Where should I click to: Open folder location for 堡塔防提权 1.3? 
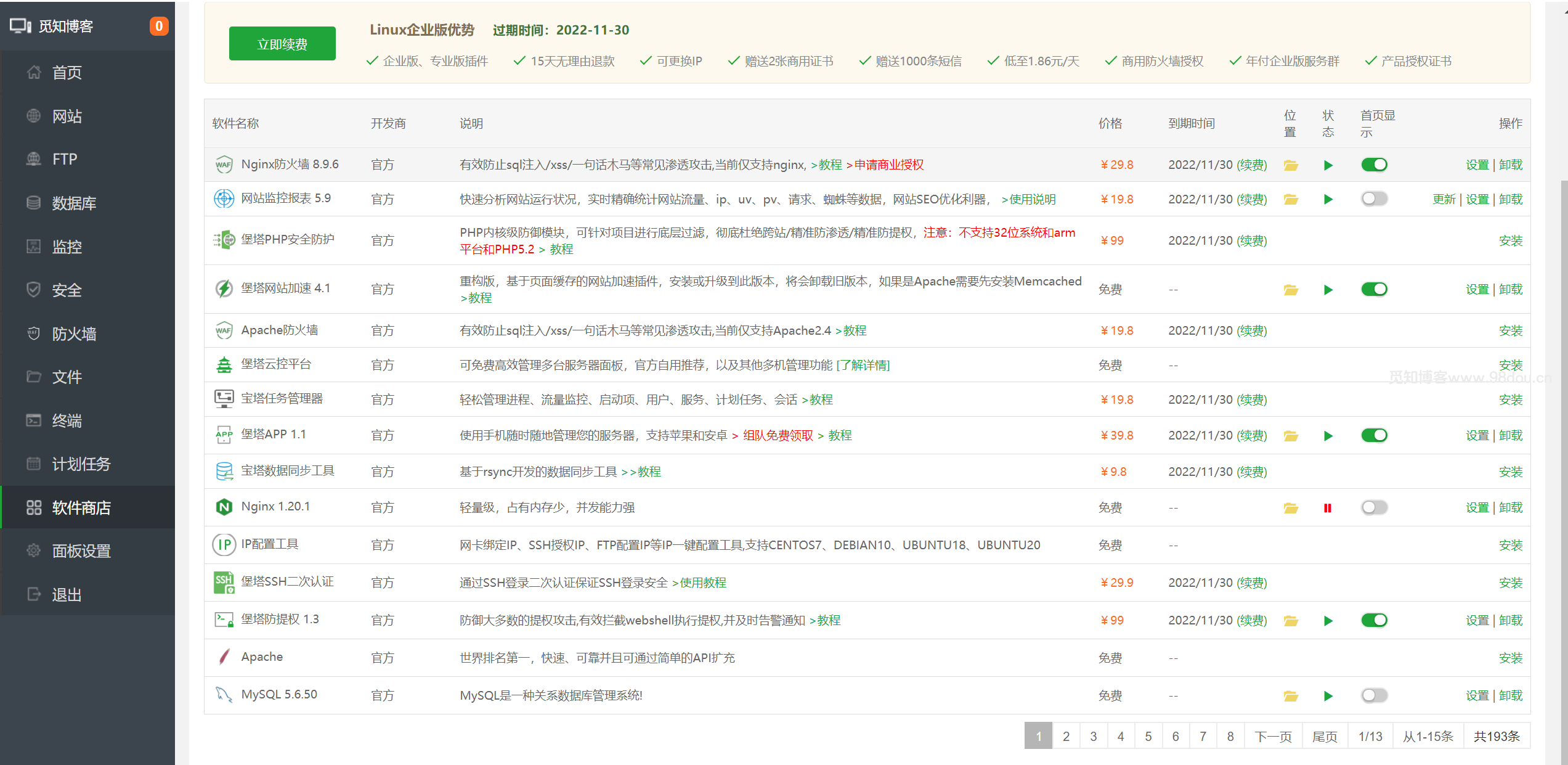click(x=1291, y=621)
